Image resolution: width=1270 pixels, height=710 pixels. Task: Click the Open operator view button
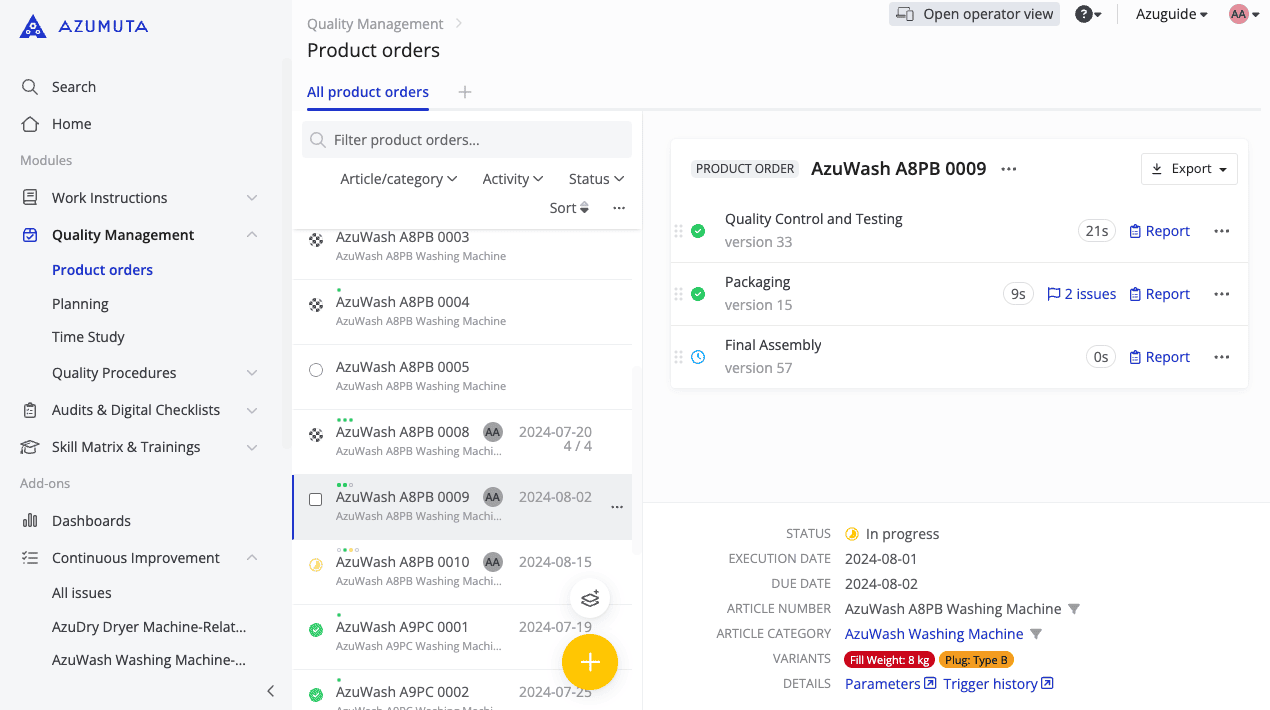(x=974, y=14)
